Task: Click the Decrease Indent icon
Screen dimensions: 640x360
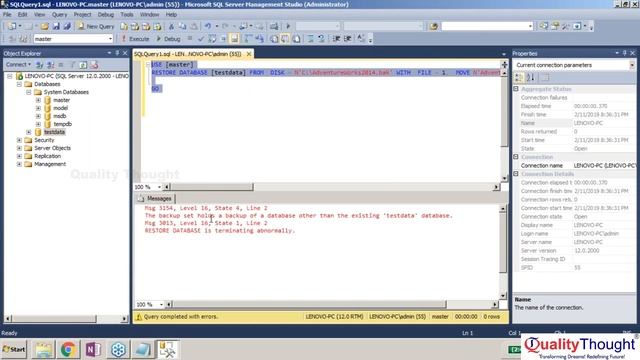Action: click(x=336, y=39)
